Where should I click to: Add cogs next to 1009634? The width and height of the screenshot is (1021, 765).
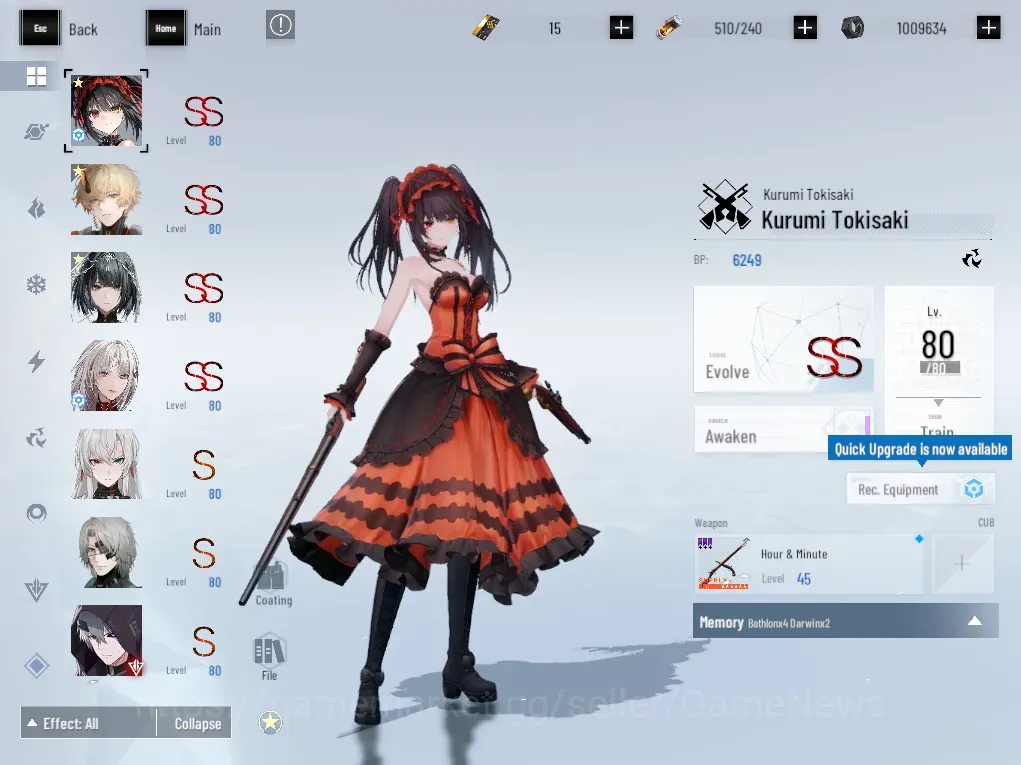(988, 27)
